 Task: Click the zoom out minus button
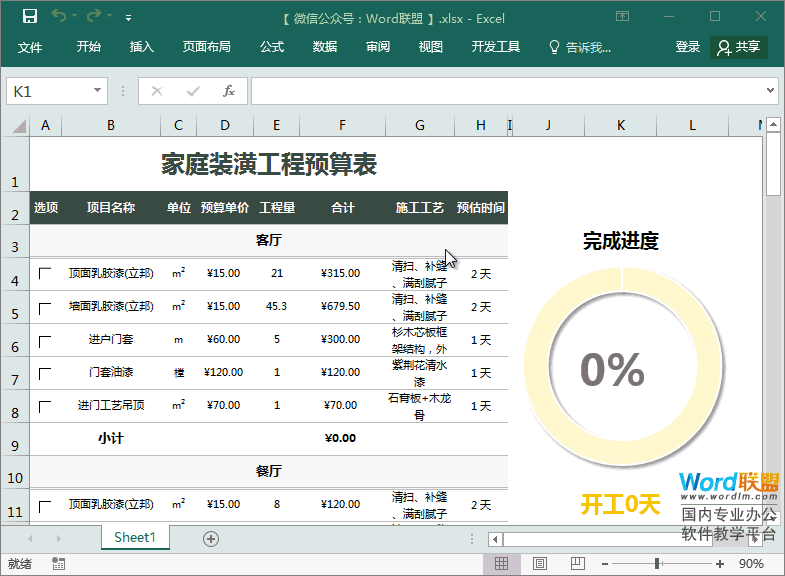click(x=605, y=564)
